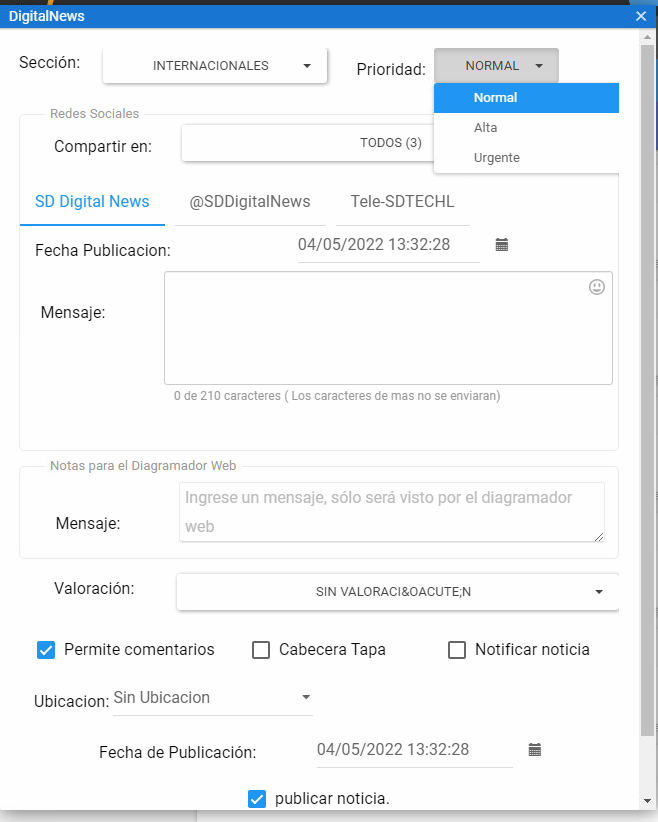Click the vertical scrollbar thumb

(647, 391)
